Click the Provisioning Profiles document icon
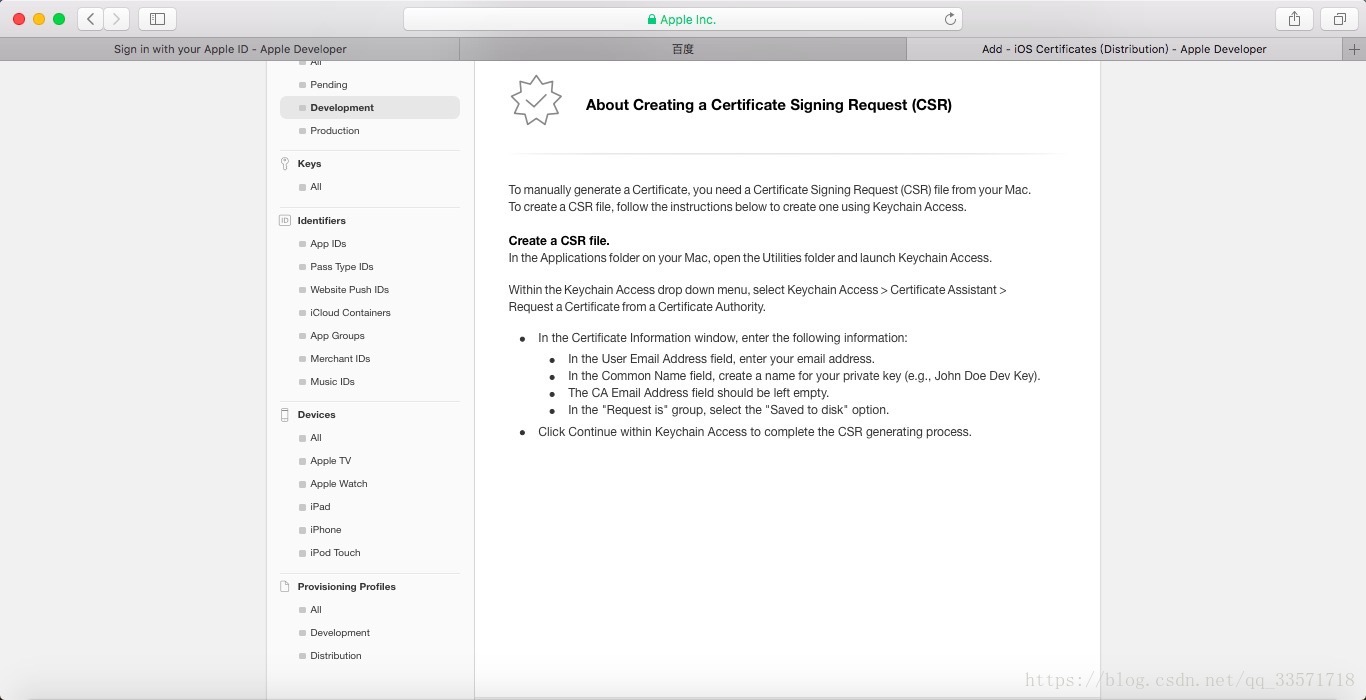The height and width of the screenshot is (700, 1366). click(x=285, y=587)
